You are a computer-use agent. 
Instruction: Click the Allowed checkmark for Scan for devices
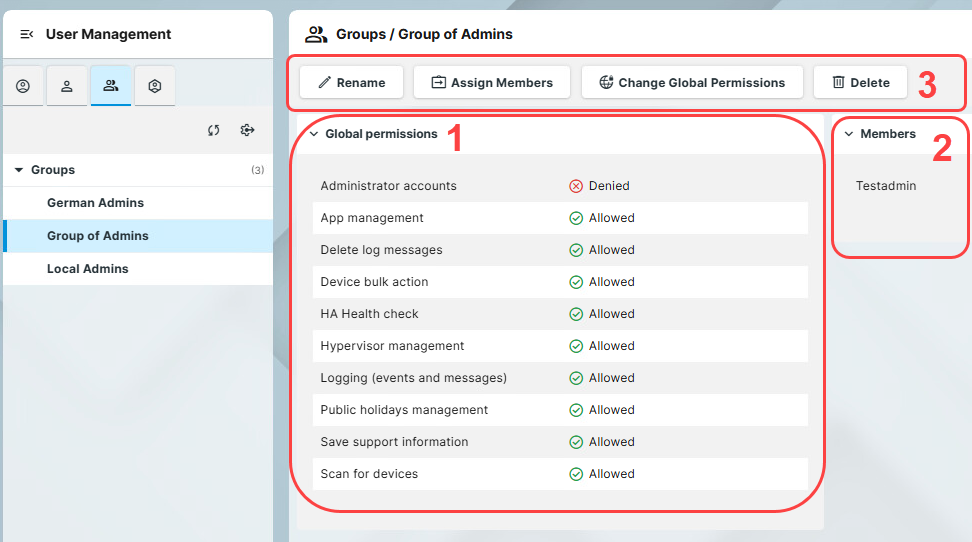click(x=576, y=474)
